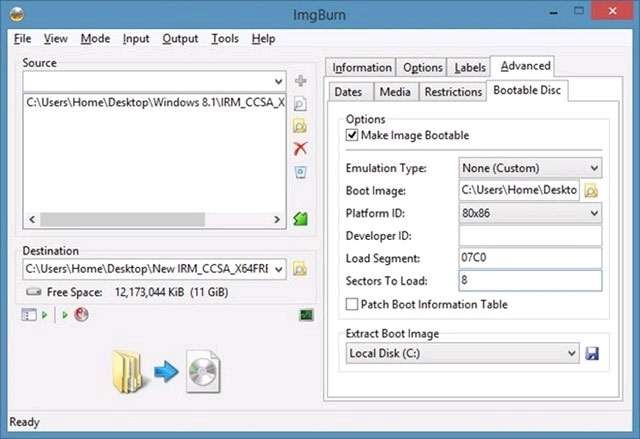Open the Mode menu
Image resolution: width=640 pixels, height=439 pixels.
pyautogui.click(x=95, y=38)
